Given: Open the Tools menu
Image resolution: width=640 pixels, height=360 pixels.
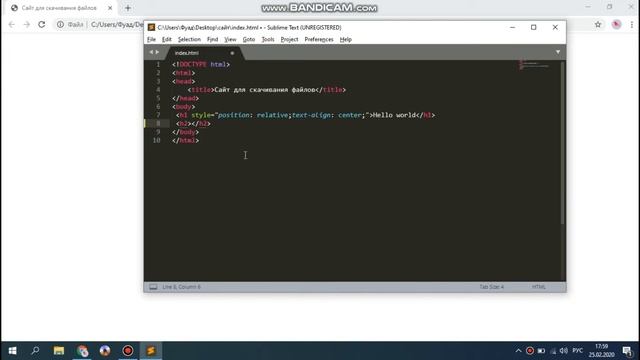Looking at the screenshot, I should click(x=268, y=40).
